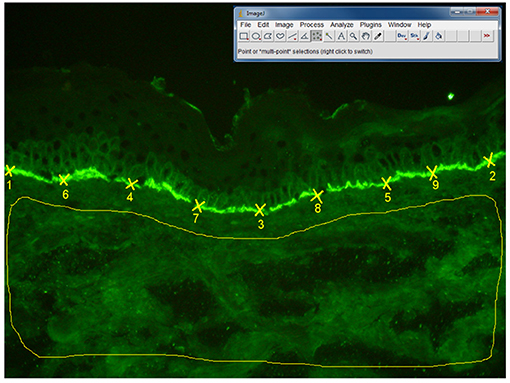The width and height of the screenshot is (510, 383).
Task: Pick the Color picker eyedropper tool
Action: 378,36
